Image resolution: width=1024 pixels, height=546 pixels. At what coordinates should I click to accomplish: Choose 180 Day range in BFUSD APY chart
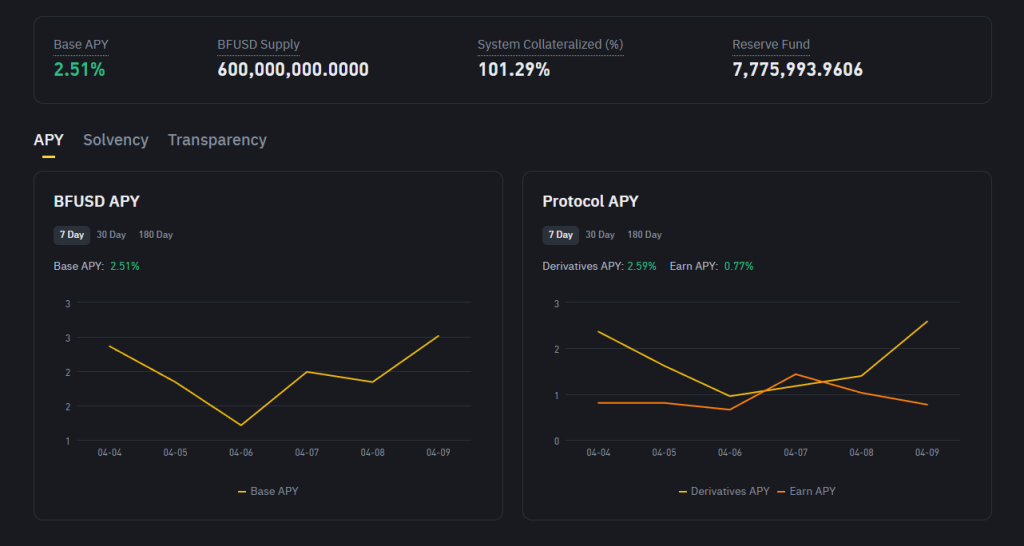(x=155, y=235)
